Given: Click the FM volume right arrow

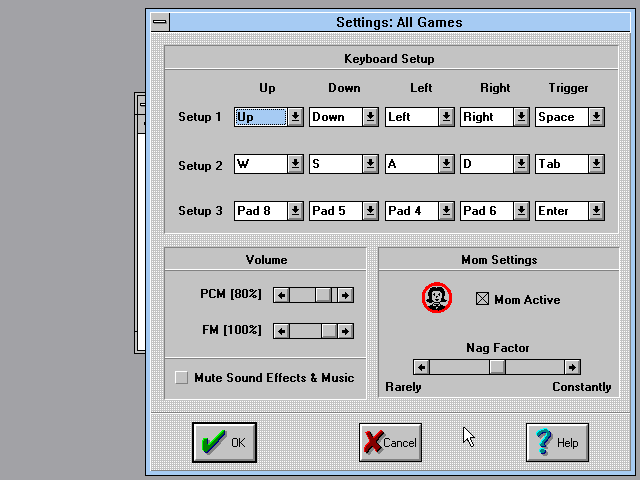Looking at the screenshot, I should coord(345,331).
